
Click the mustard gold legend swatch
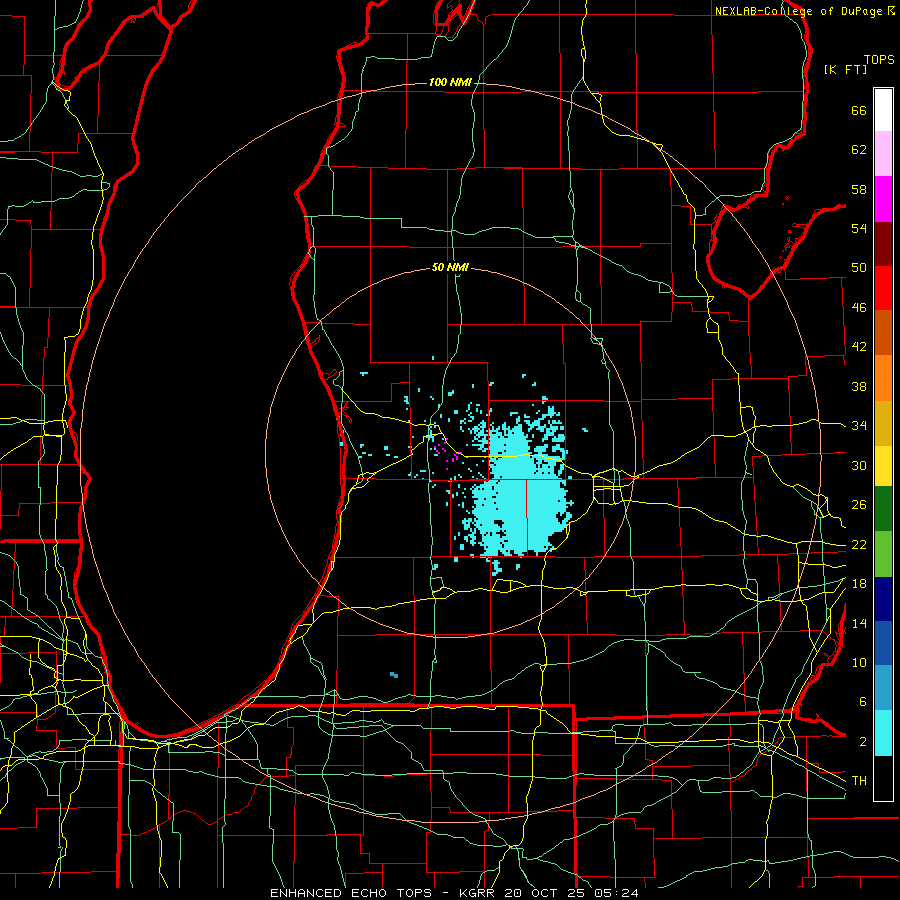tap(883, 423)
